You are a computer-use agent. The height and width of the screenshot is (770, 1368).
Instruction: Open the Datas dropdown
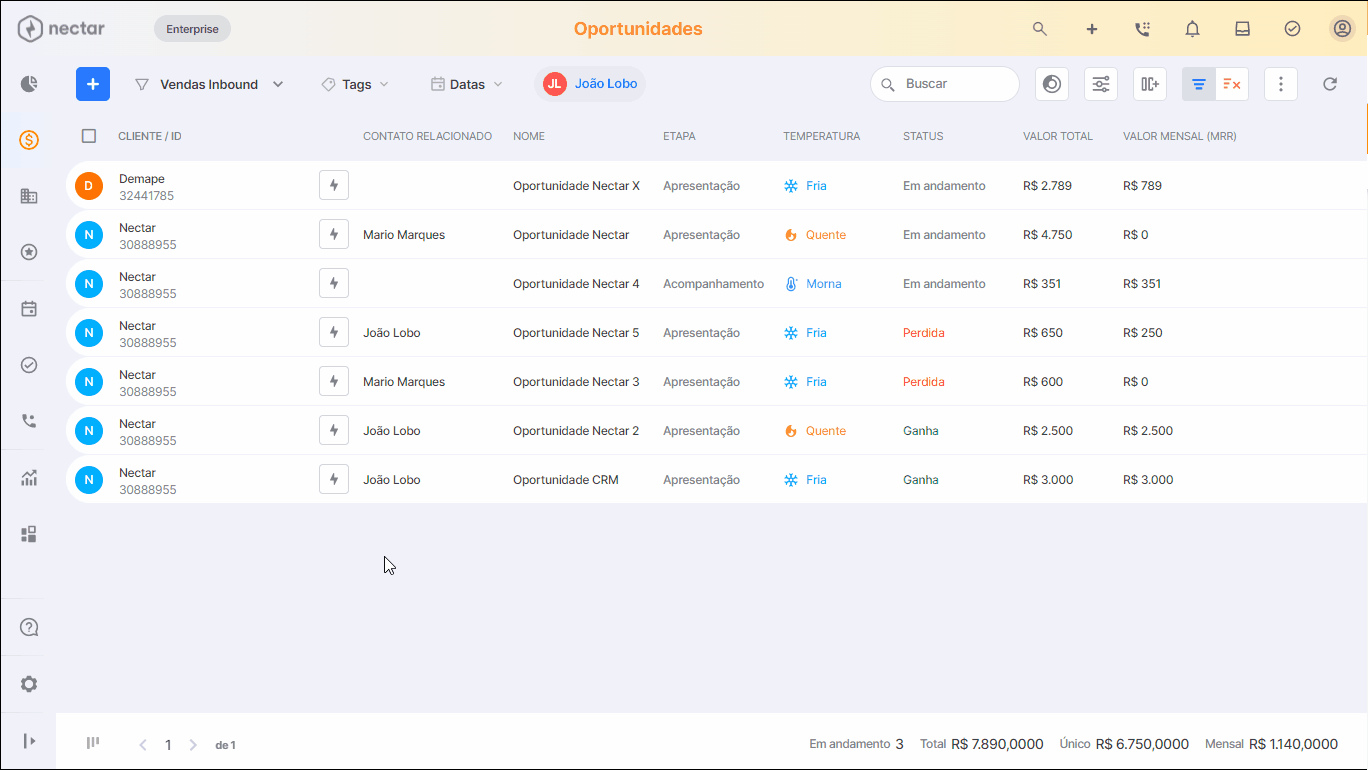click(x=467, y=84)
